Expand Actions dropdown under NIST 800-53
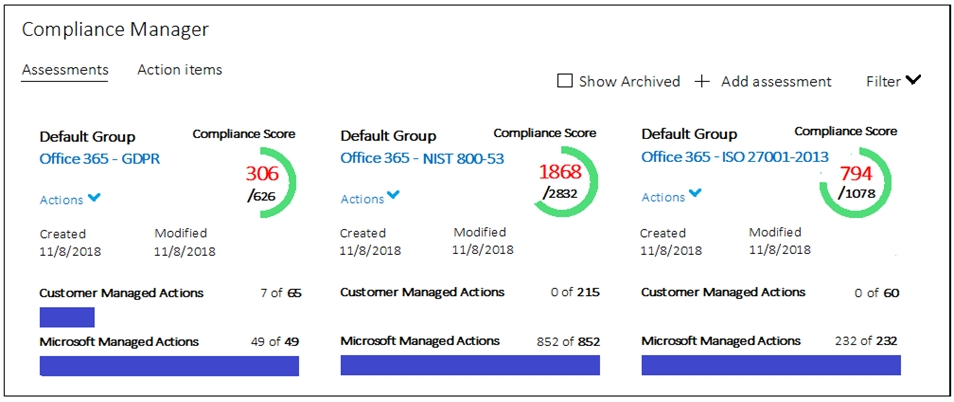This screenshot has width=954, height=402. [x=370, y=198]
